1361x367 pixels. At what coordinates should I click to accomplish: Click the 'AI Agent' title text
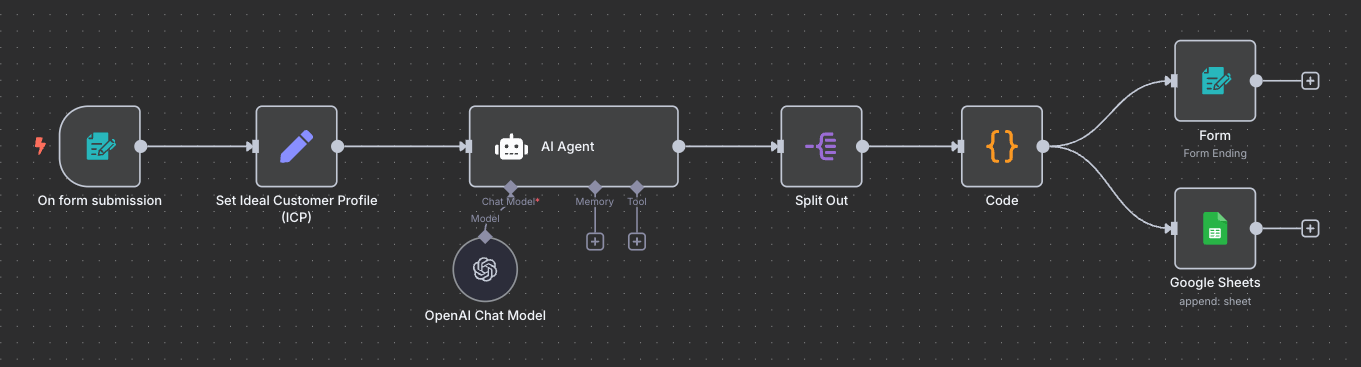pos(568,146)
